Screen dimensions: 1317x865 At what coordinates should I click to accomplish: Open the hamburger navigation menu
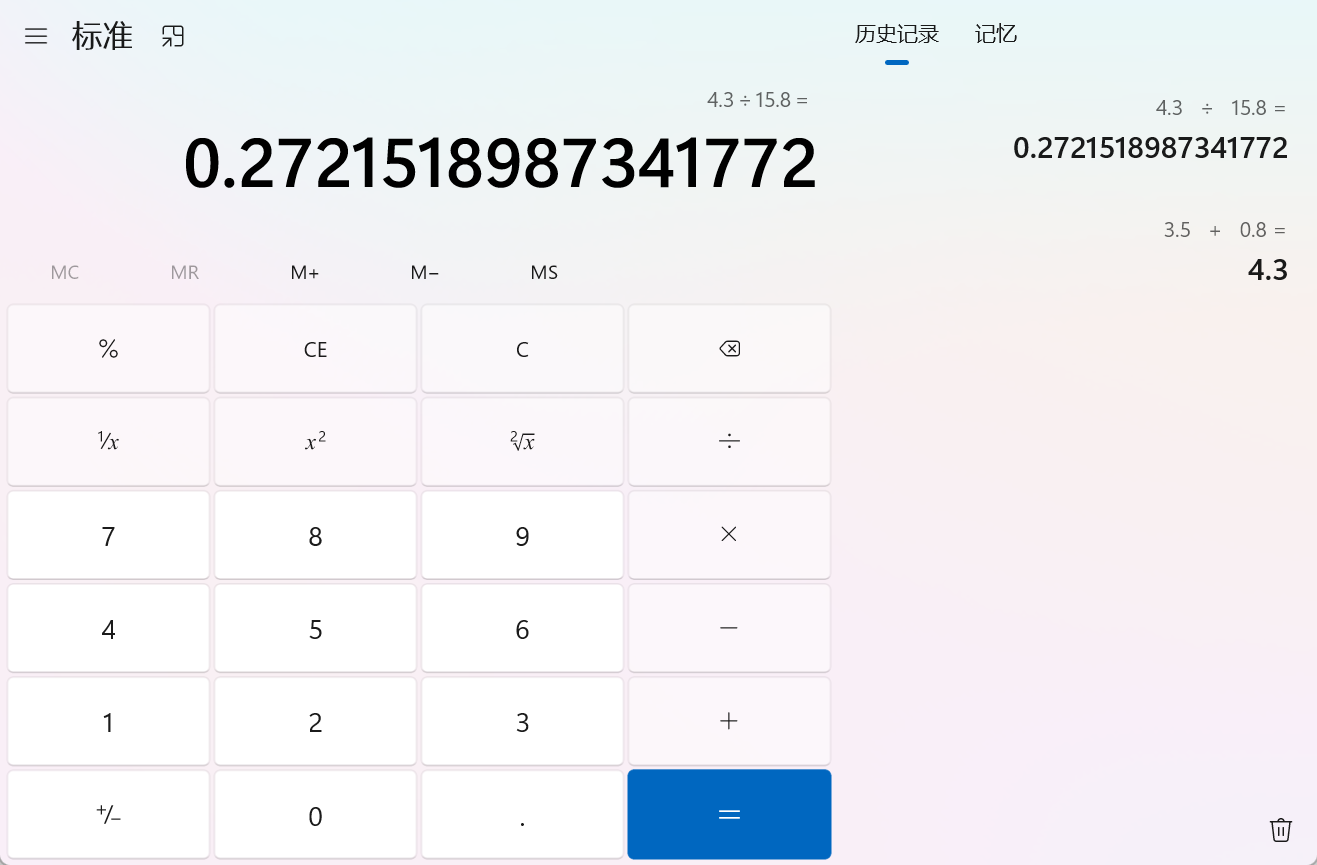click(36, 37)
